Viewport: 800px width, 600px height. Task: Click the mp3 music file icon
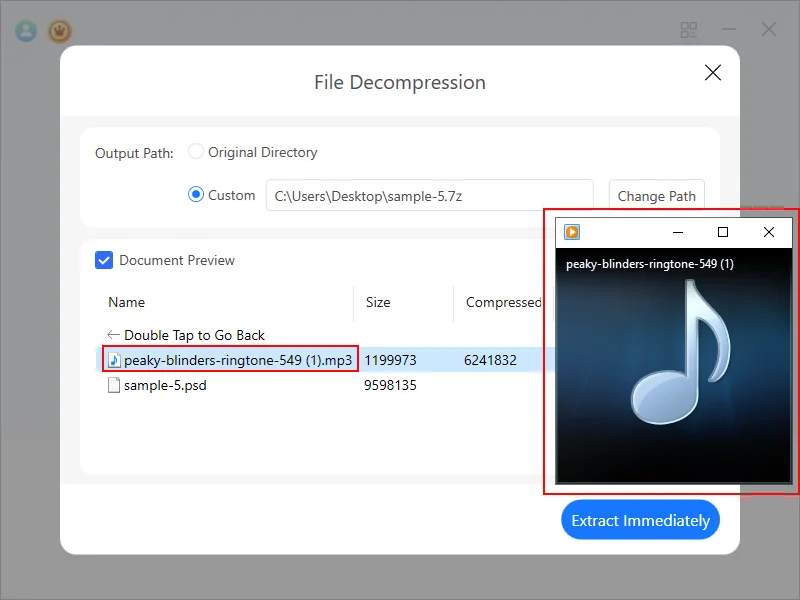(114, 360)
